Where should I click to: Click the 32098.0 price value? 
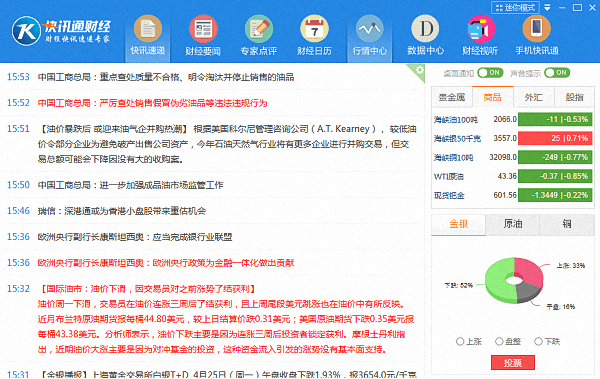click(x=503, y=157)
